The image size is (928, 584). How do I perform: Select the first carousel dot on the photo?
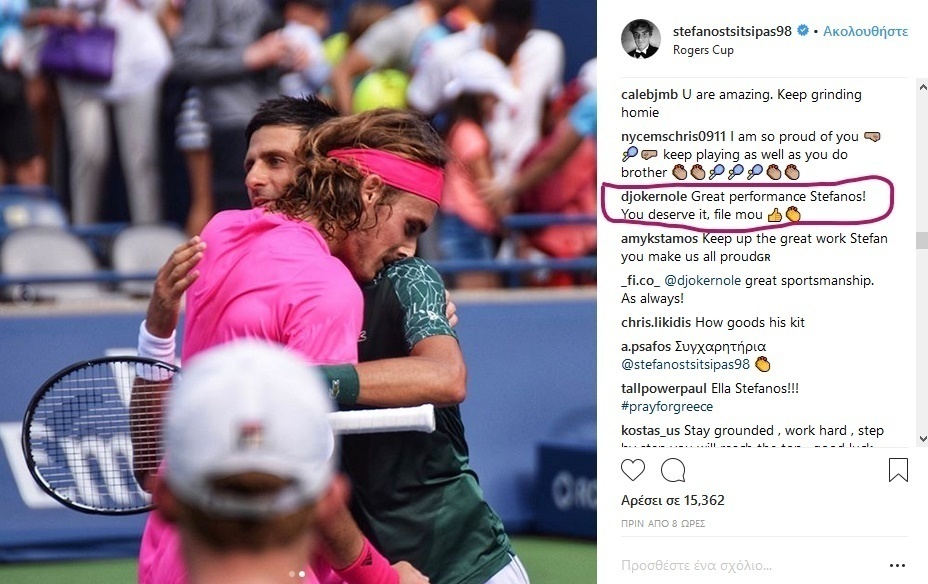coord(291,574)
